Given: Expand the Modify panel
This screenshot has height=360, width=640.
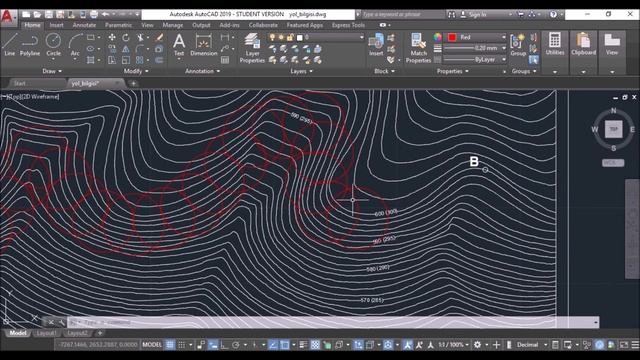Looking at the screenshot, I should [x=136, y=71].
